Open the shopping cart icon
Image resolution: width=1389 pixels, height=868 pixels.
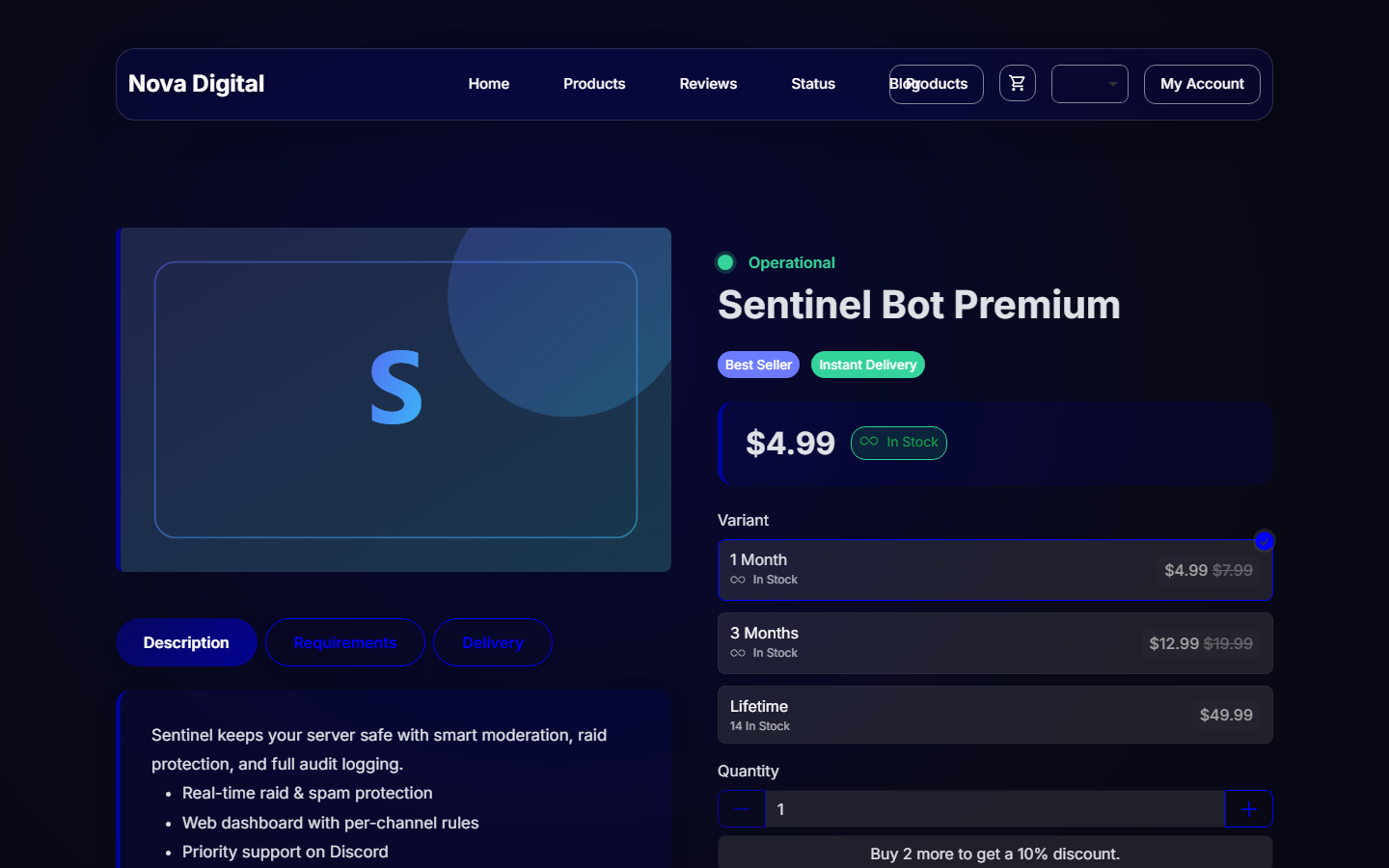coord(1017,83)
